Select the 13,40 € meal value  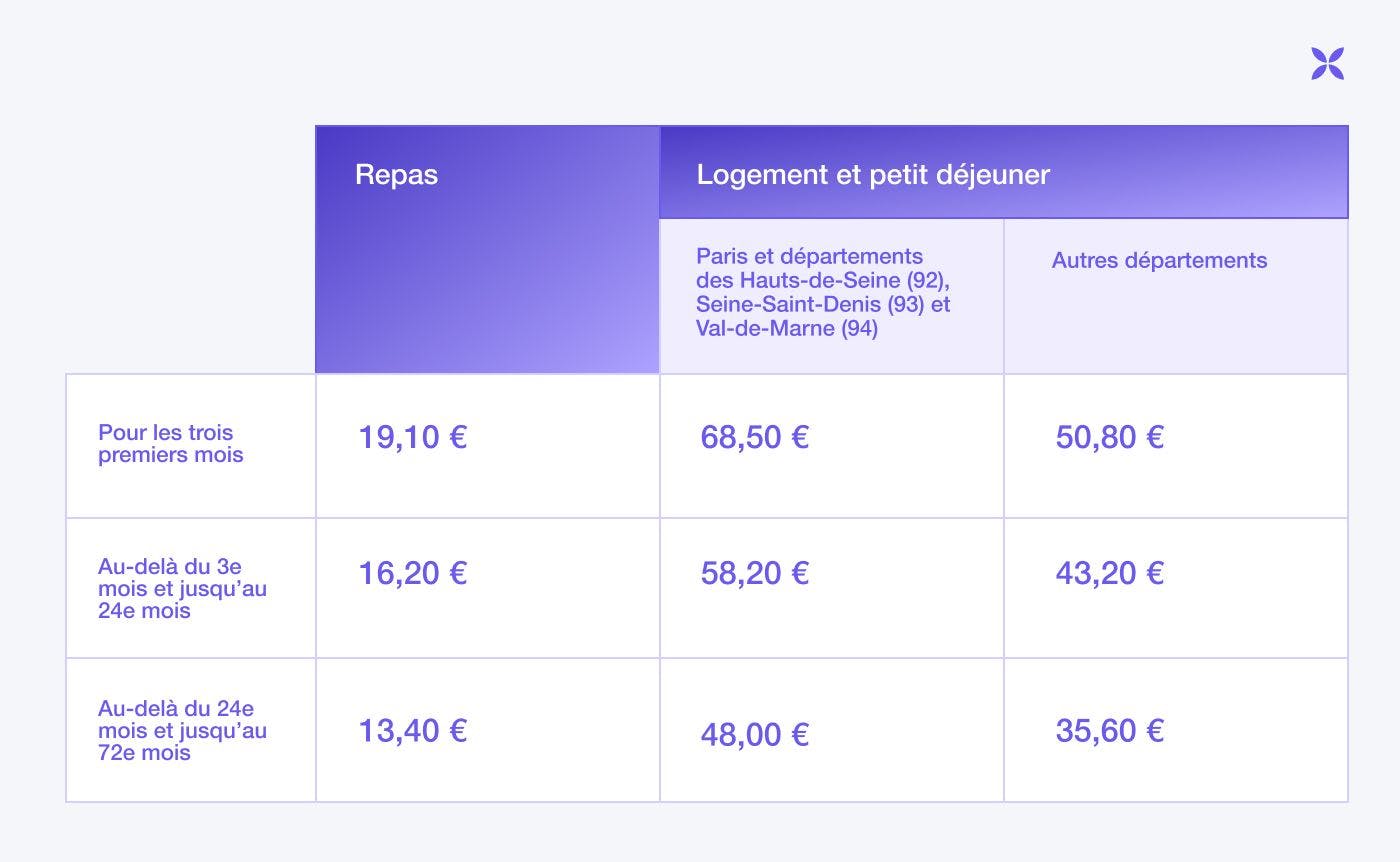click(413, 731)
